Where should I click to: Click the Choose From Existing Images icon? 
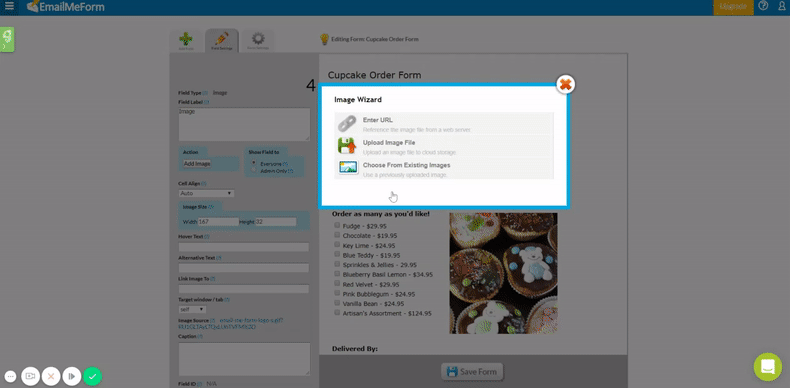[x=348, y=168]
